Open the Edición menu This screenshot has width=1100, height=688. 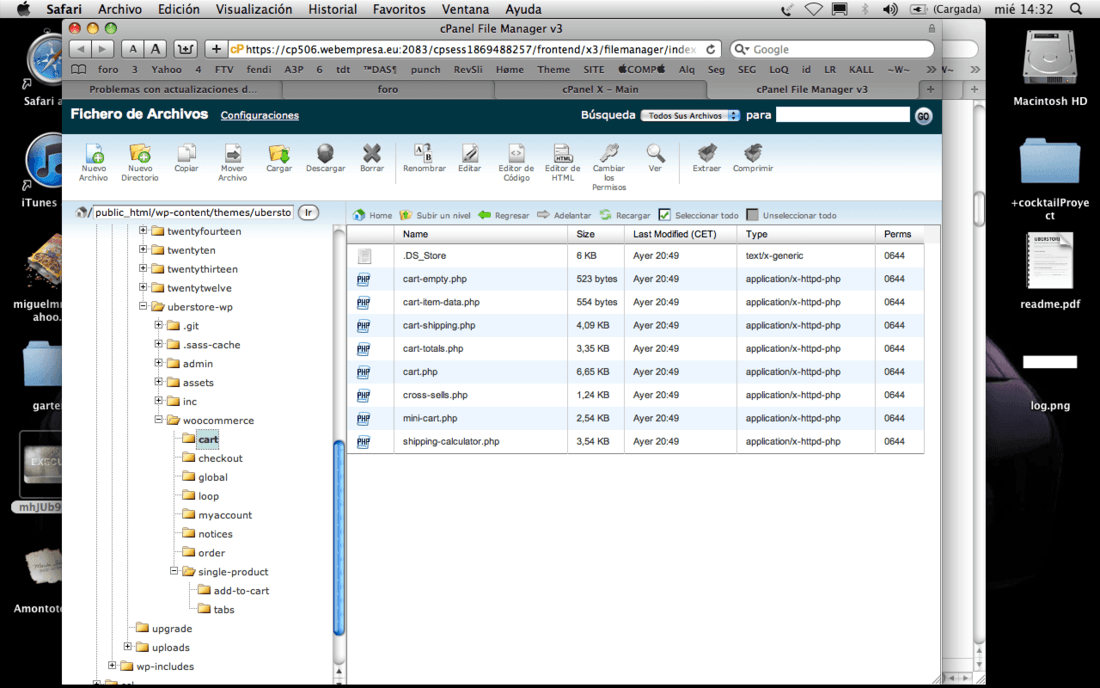point(178,9)
